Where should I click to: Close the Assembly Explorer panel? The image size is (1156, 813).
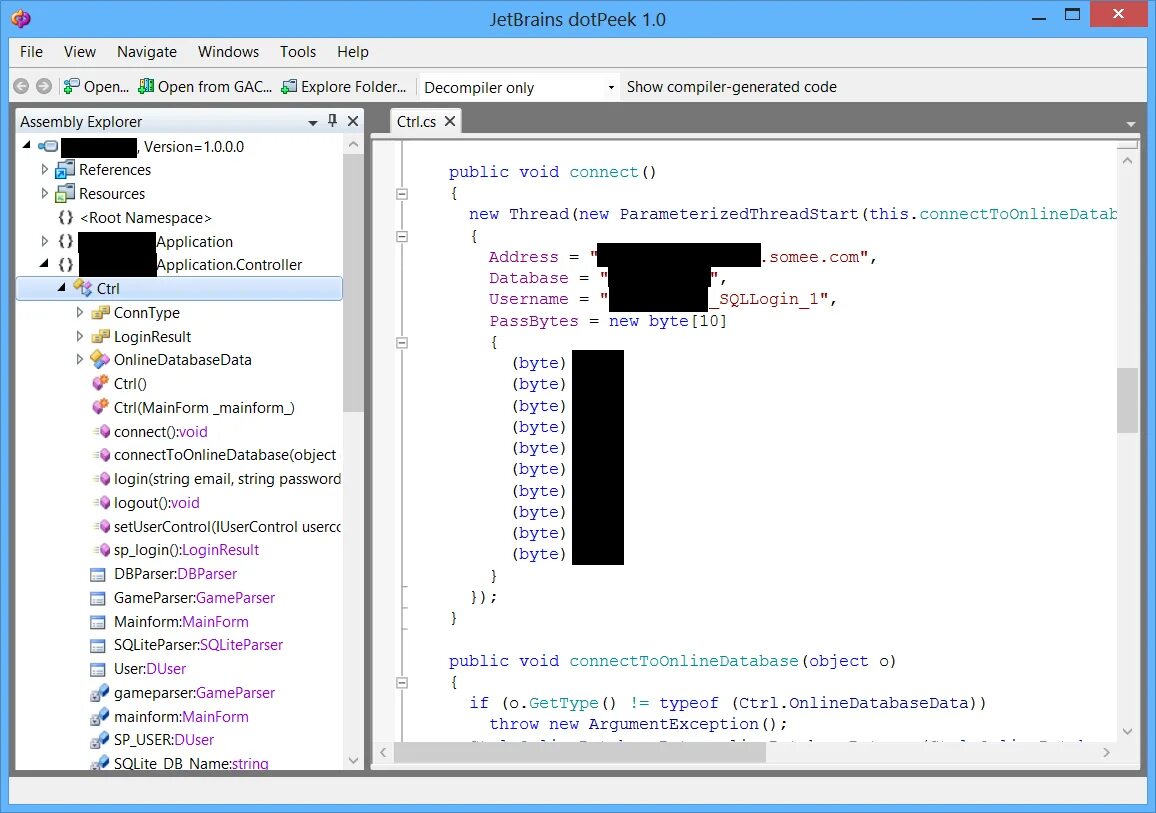pyautogui.click(x=352, y=121)
